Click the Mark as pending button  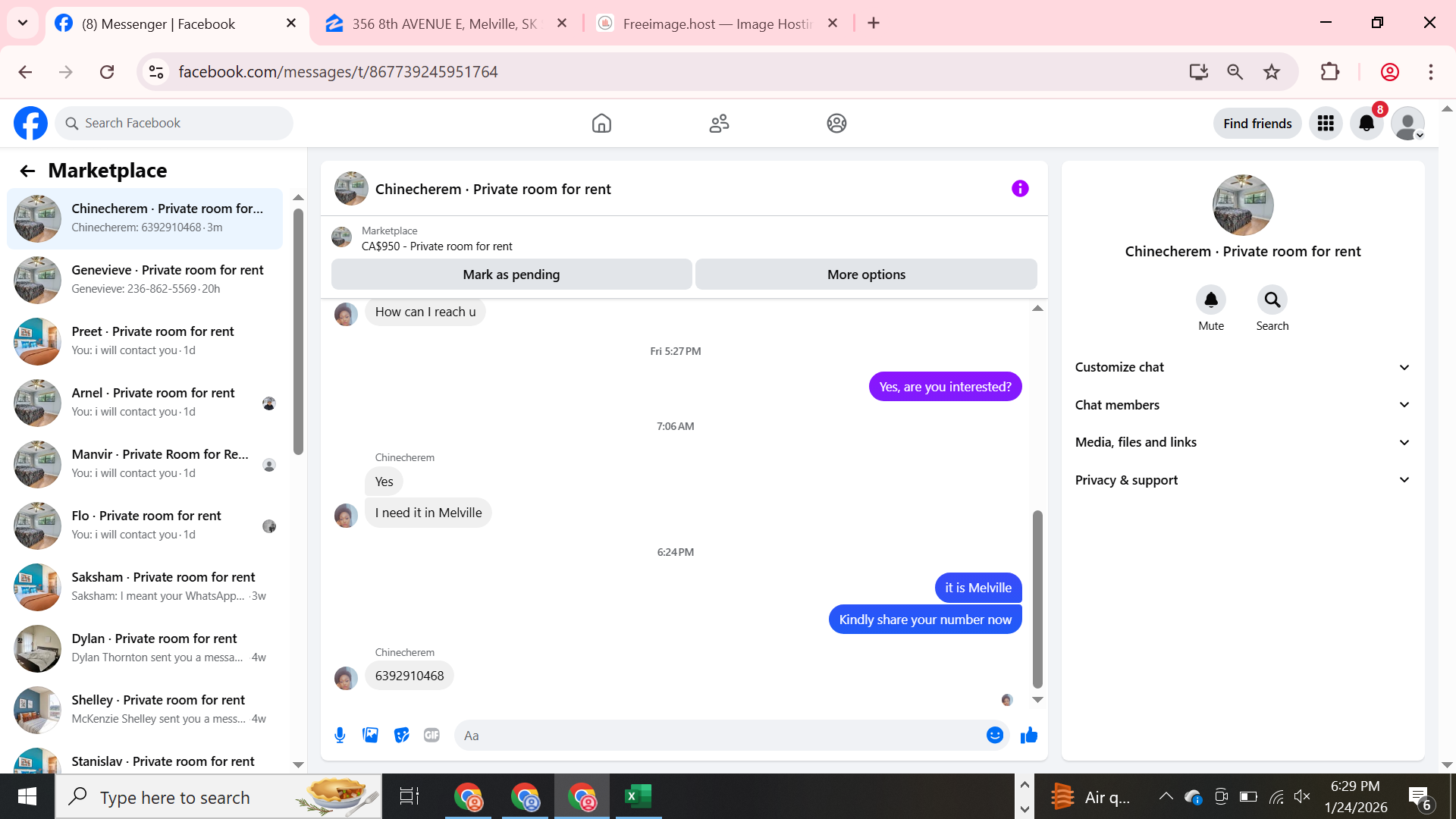pos(511,275)
